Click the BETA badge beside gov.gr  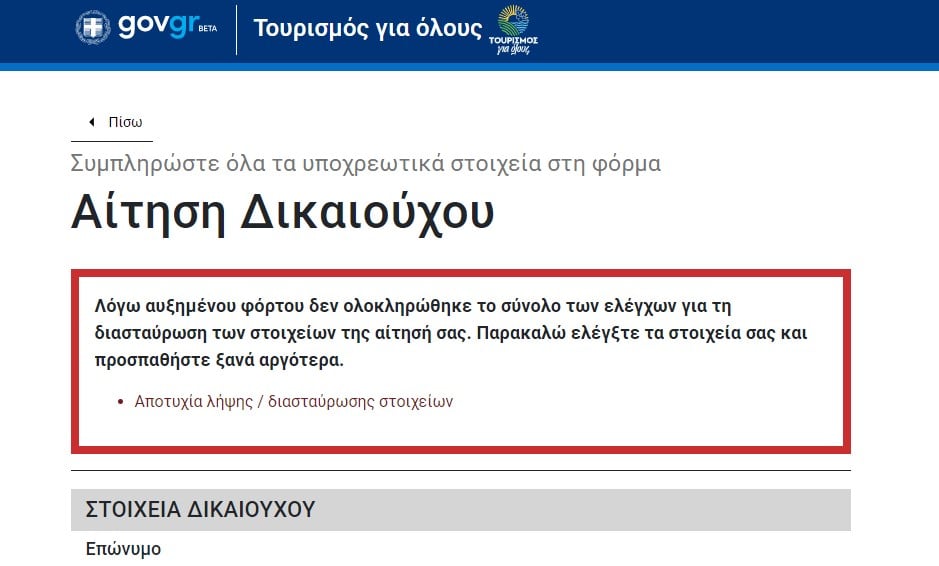coord(208,29)
